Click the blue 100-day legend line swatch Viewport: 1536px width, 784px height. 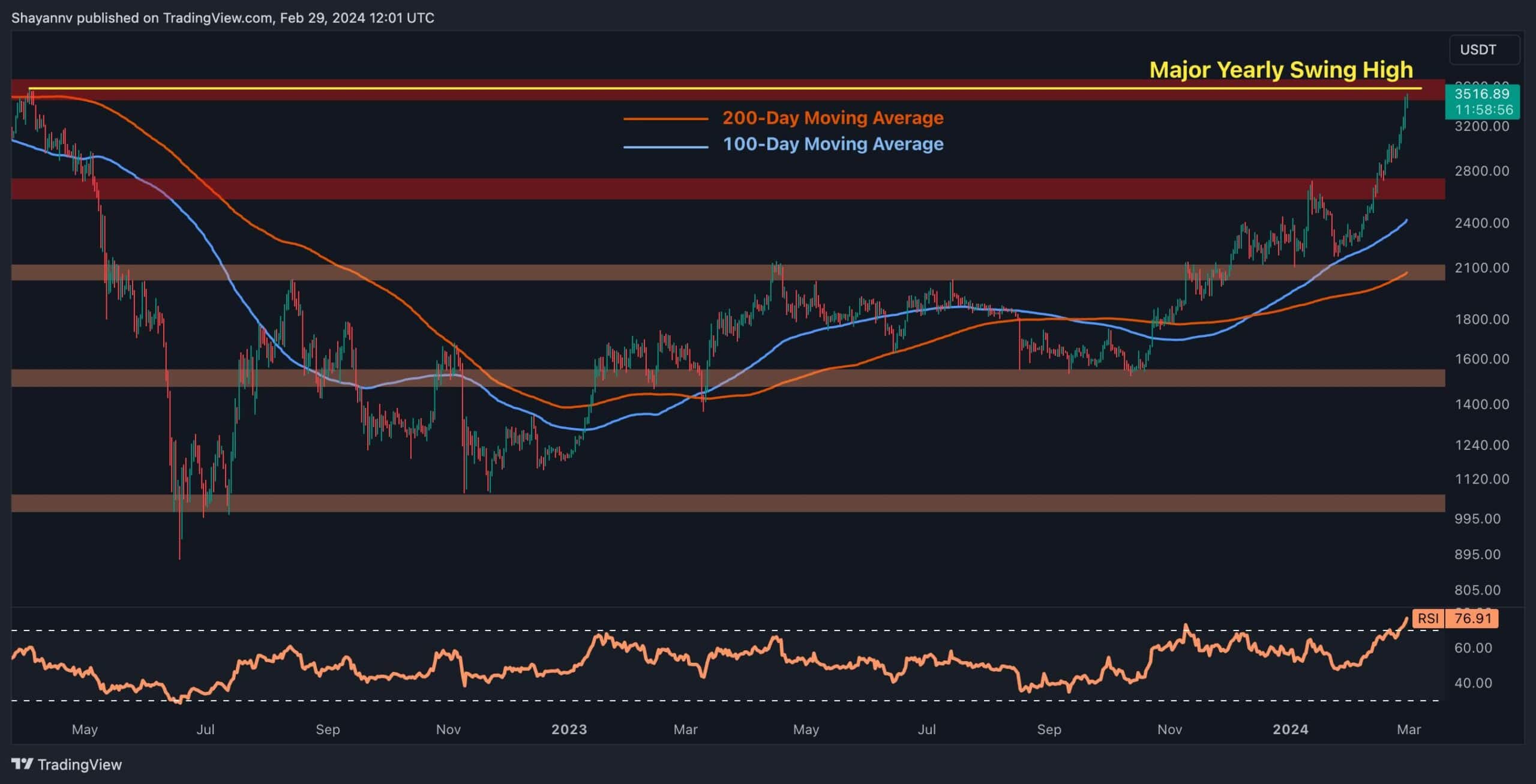[x=666, y=146]
